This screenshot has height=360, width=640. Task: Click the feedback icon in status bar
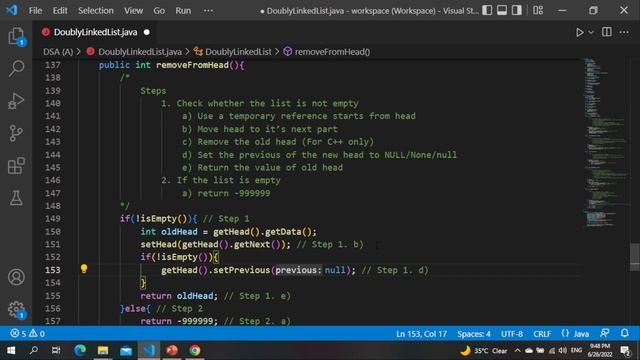point(604,333)
